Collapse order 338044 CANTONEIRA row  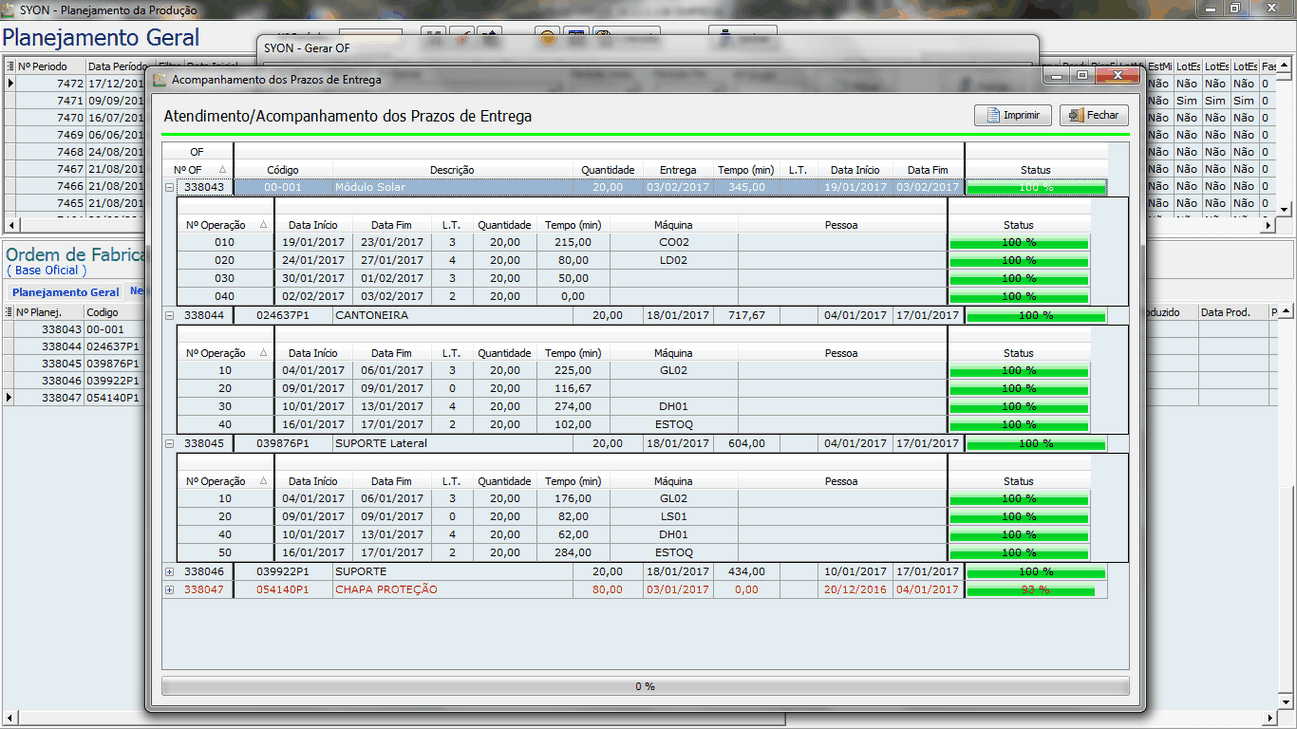tap(169, 315)
